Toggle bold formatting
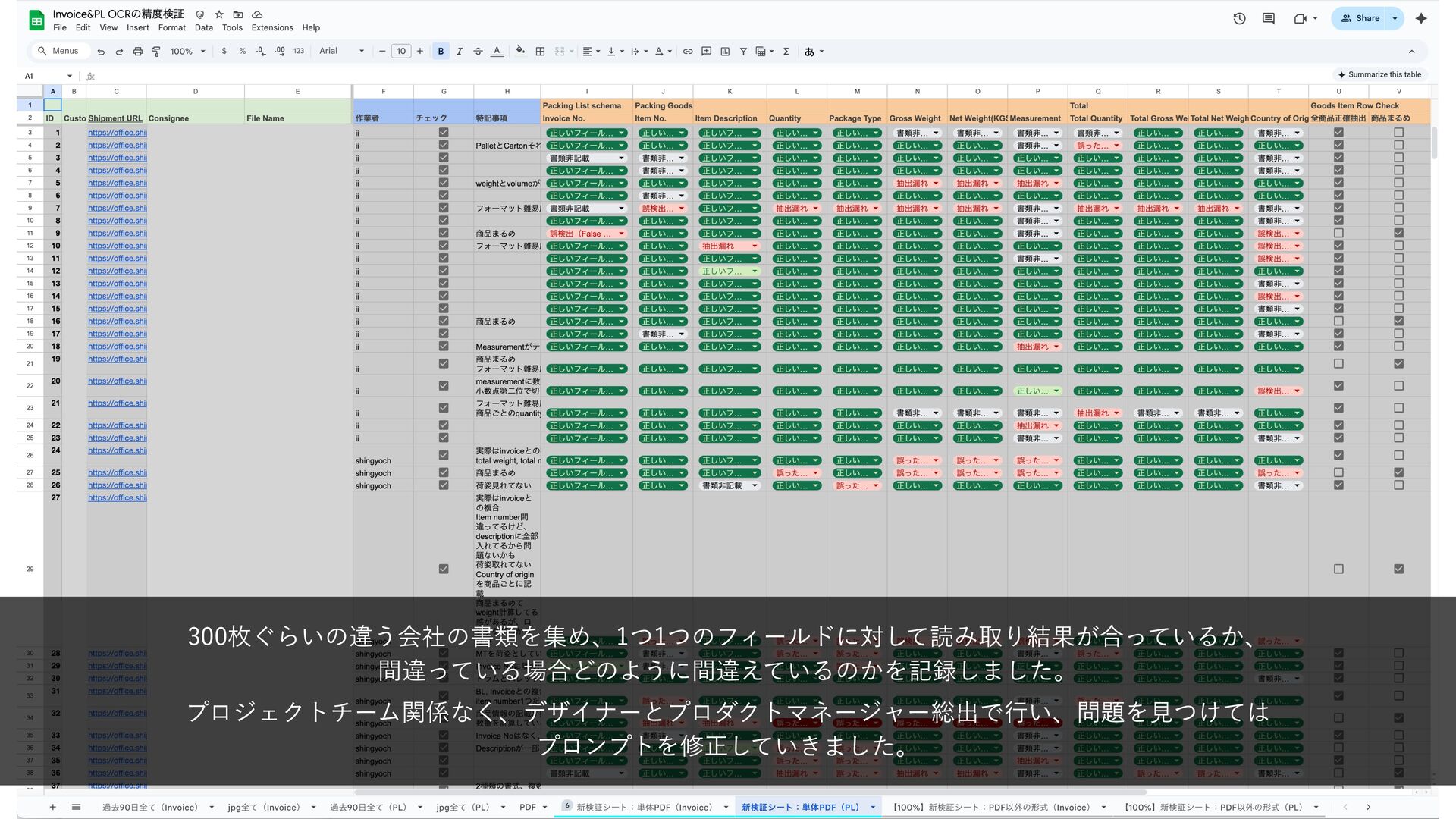 click(441, 52)
